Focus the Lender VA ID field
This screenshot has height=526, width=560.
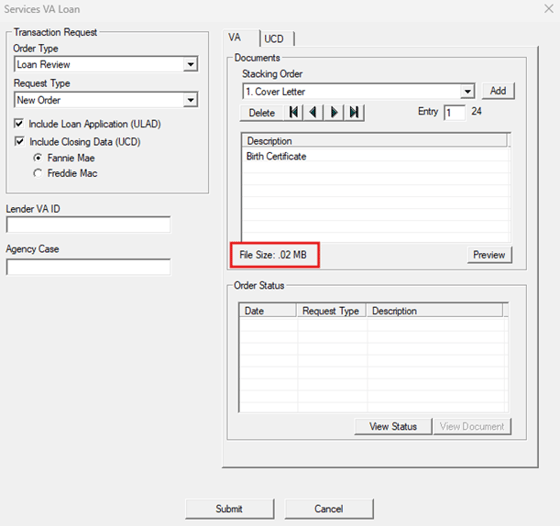point(88,225)
